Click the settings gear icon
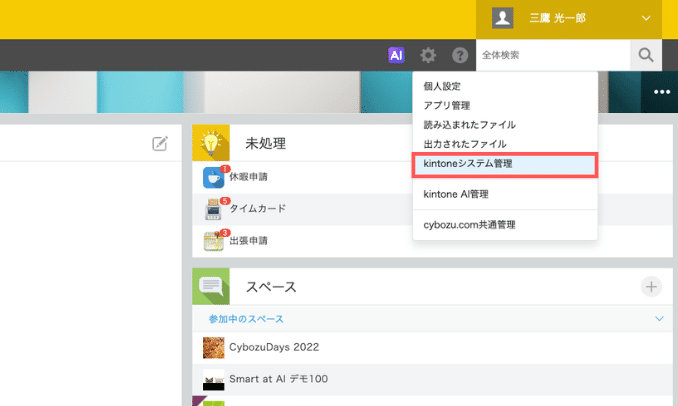Screen dimensions: 678x406 [428, 55]
